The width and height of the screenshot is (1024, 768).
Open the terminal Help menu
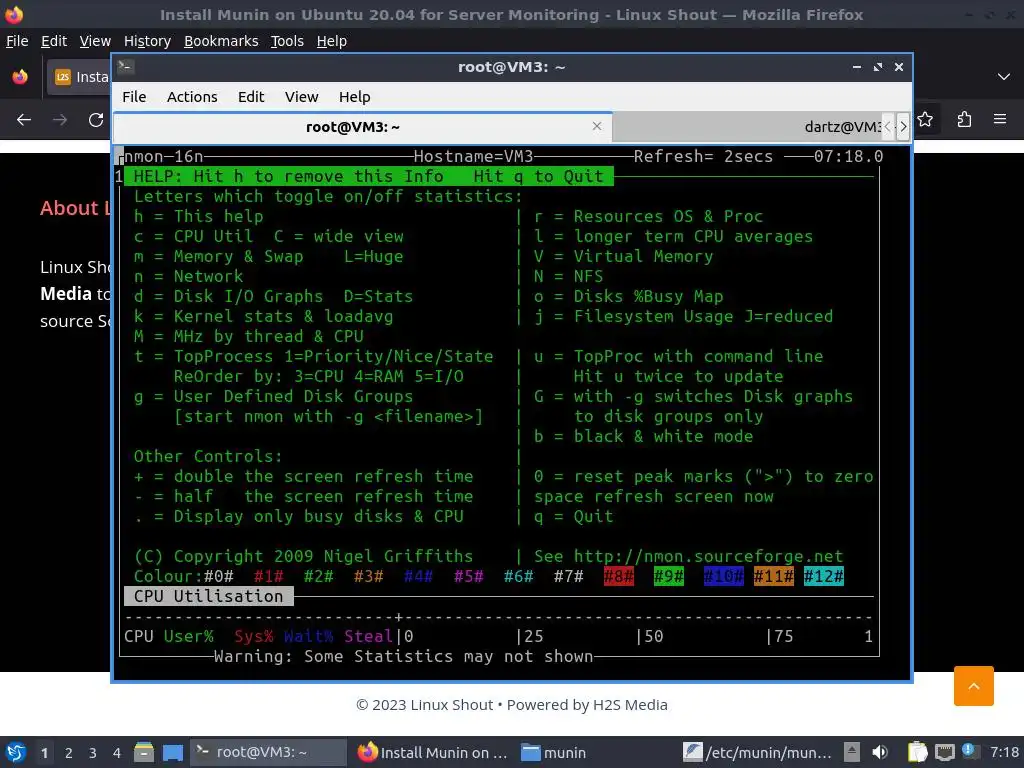[x=355, y=97]
